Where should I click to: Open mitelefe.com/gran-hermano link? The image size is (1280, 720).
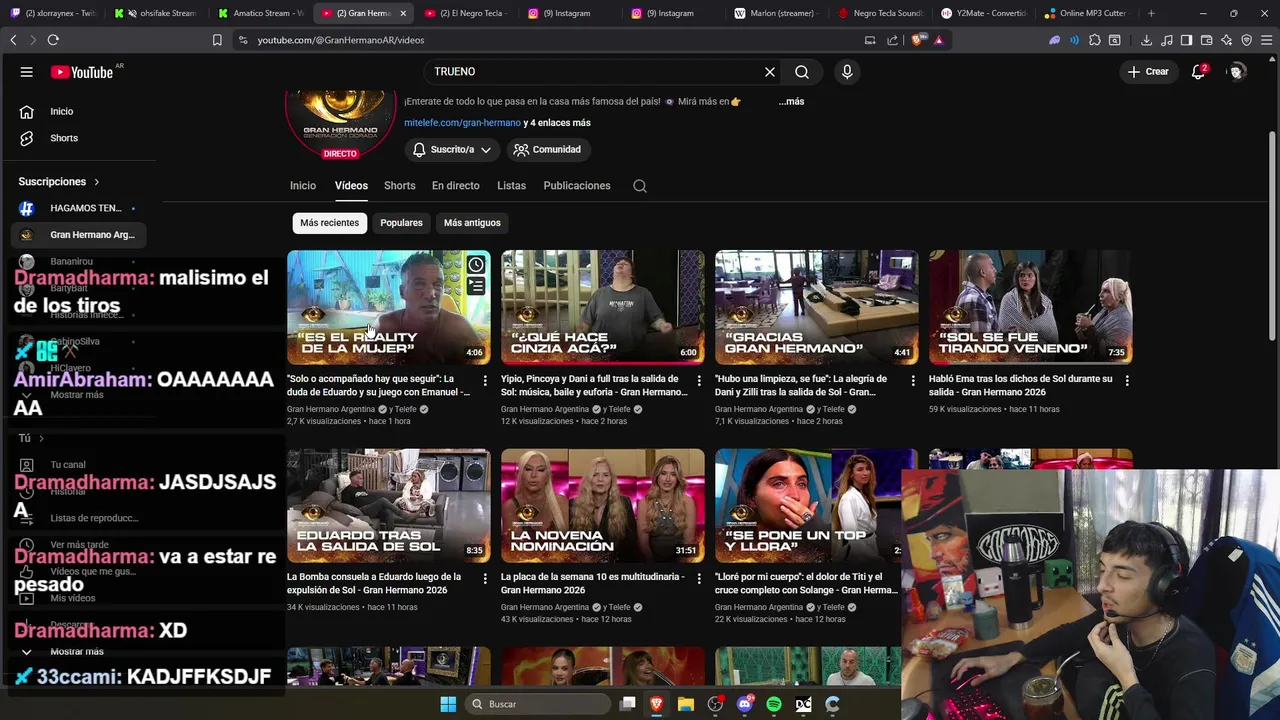tap(462, 123)
